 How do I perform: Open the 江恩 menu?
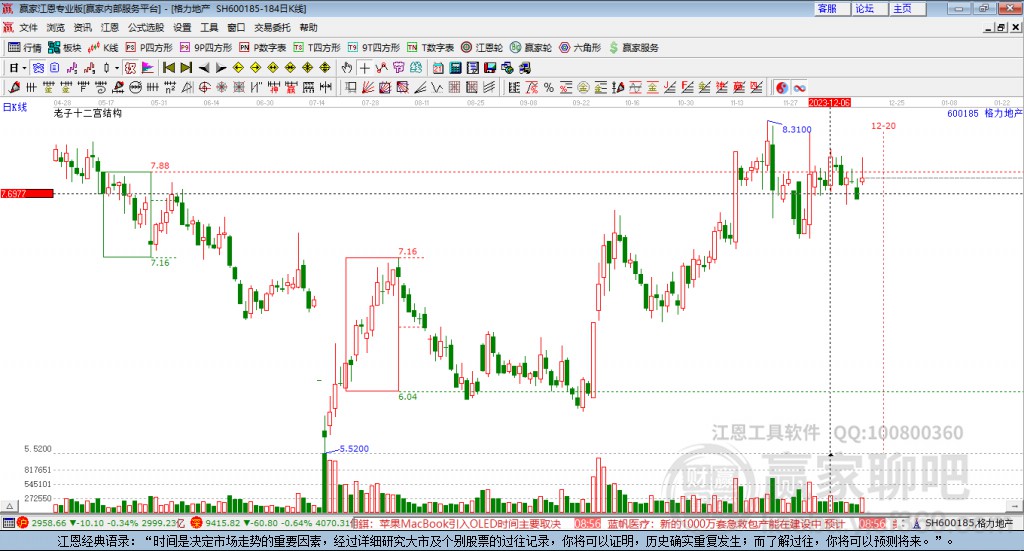coord(110,27)
